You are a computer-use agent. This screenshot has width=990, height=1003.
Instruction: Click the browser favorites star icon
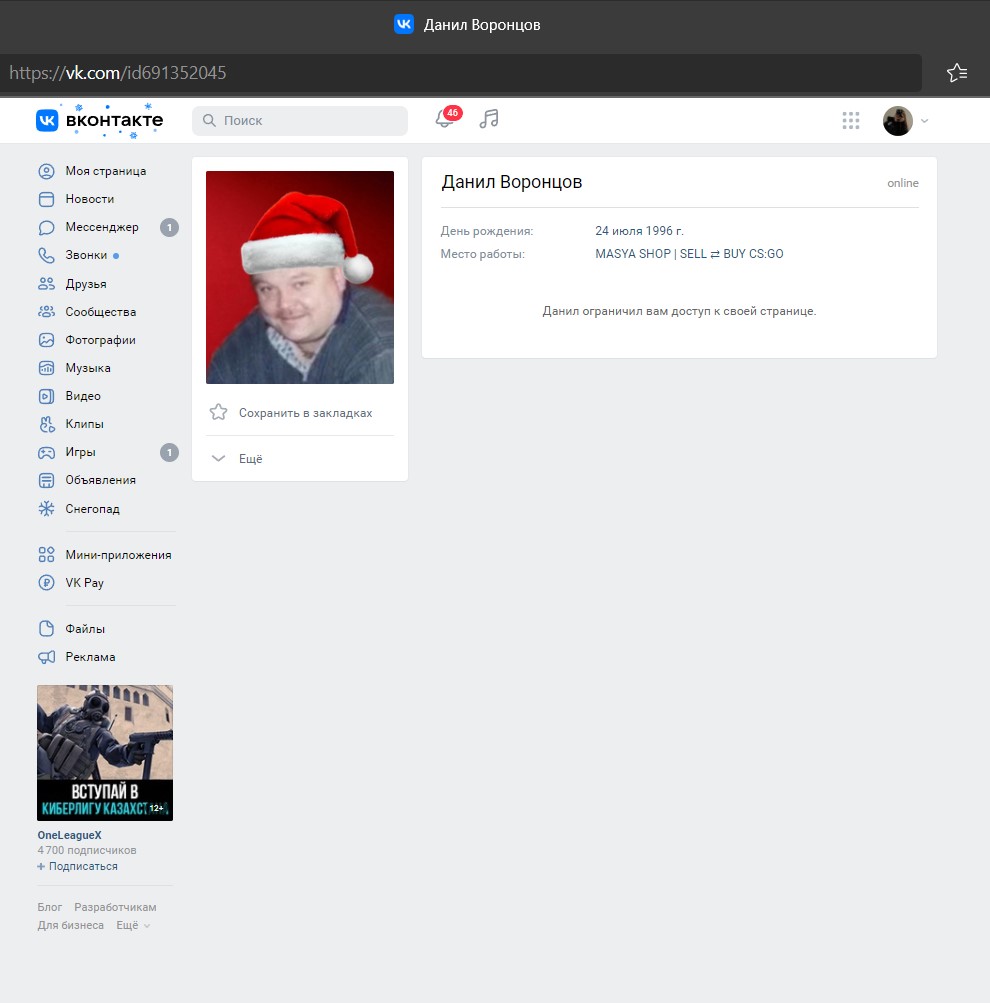(x=956, y=73)
